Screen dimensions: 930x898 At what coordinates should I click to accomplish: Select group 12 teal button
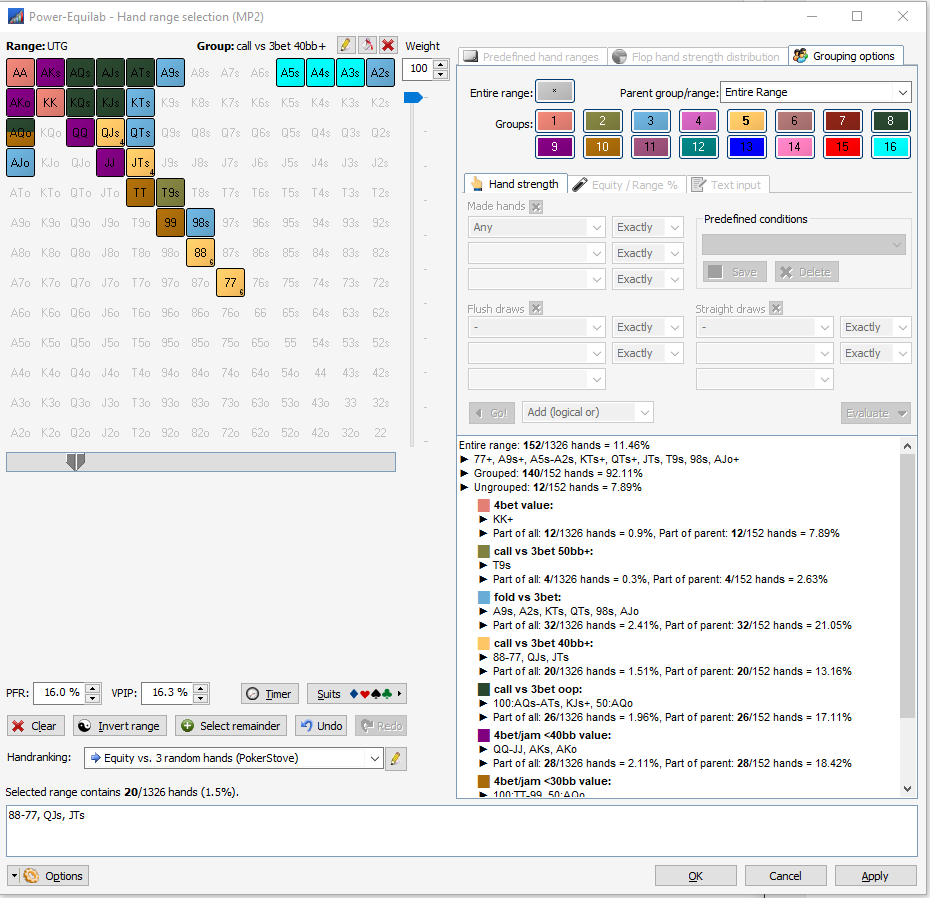pyautogui.click(x=698, y=147)
